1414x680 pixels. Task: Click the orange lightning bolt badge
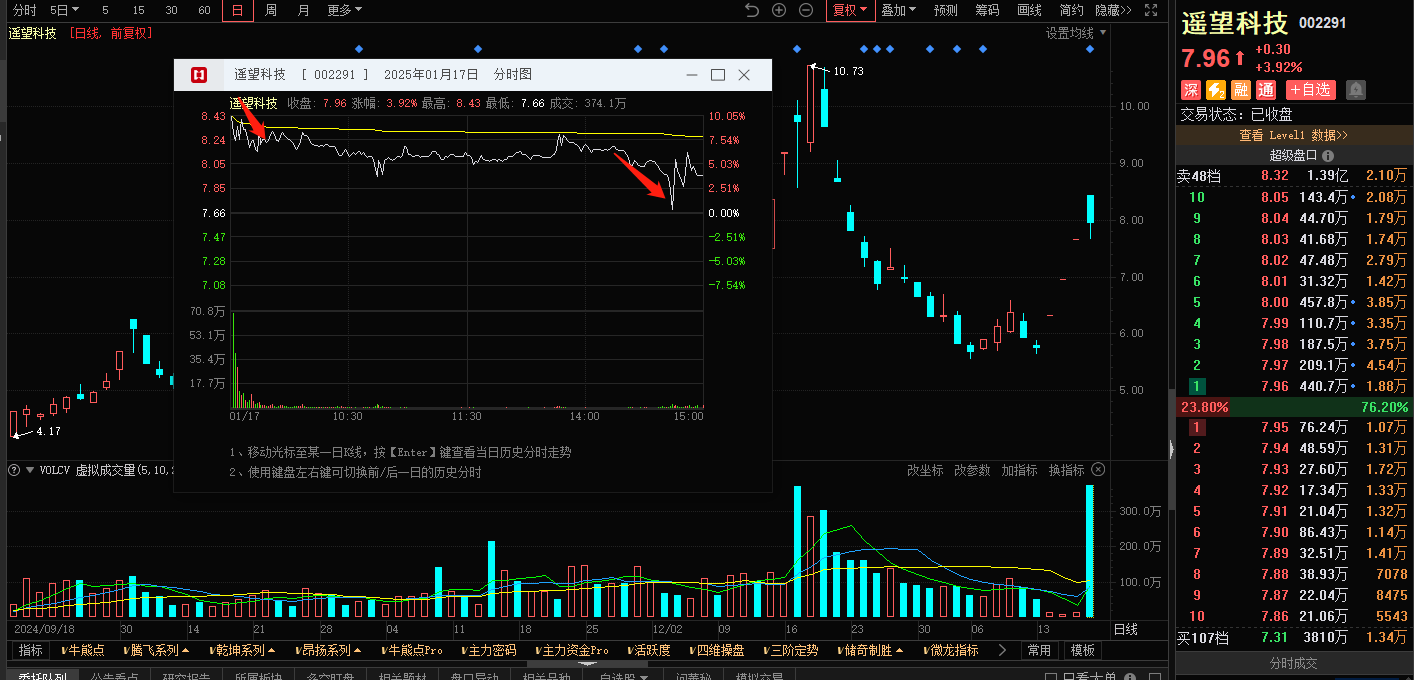[x=1215, y=90]
